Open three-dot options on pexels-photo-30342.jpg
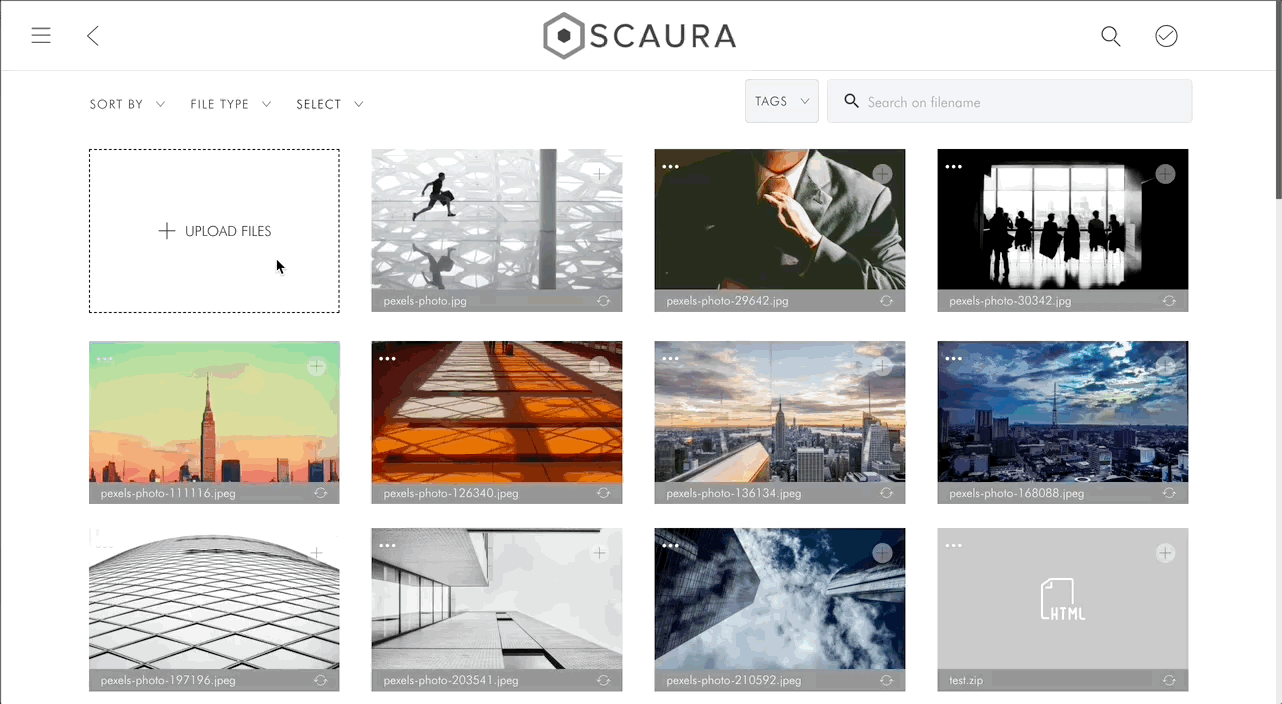Image resolution: width=1282 pixels, height=704 pixels. 953,167
